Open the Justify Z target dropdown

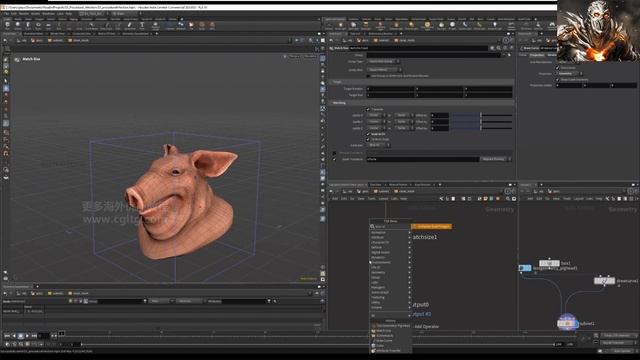tap(403, 128)
